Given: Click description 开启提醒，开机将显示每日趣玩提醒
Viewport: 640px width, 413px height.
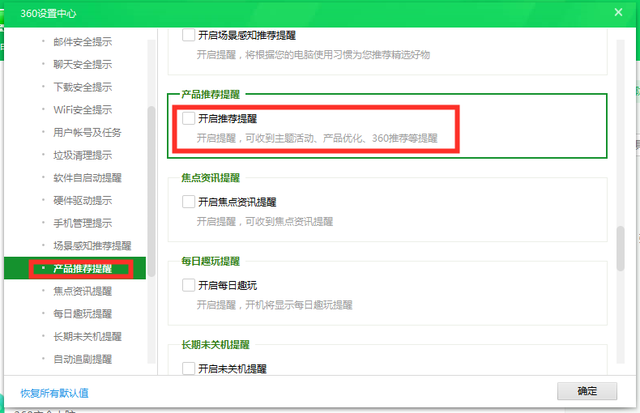Looking at the screenshot, I should (x=275, y=305).
